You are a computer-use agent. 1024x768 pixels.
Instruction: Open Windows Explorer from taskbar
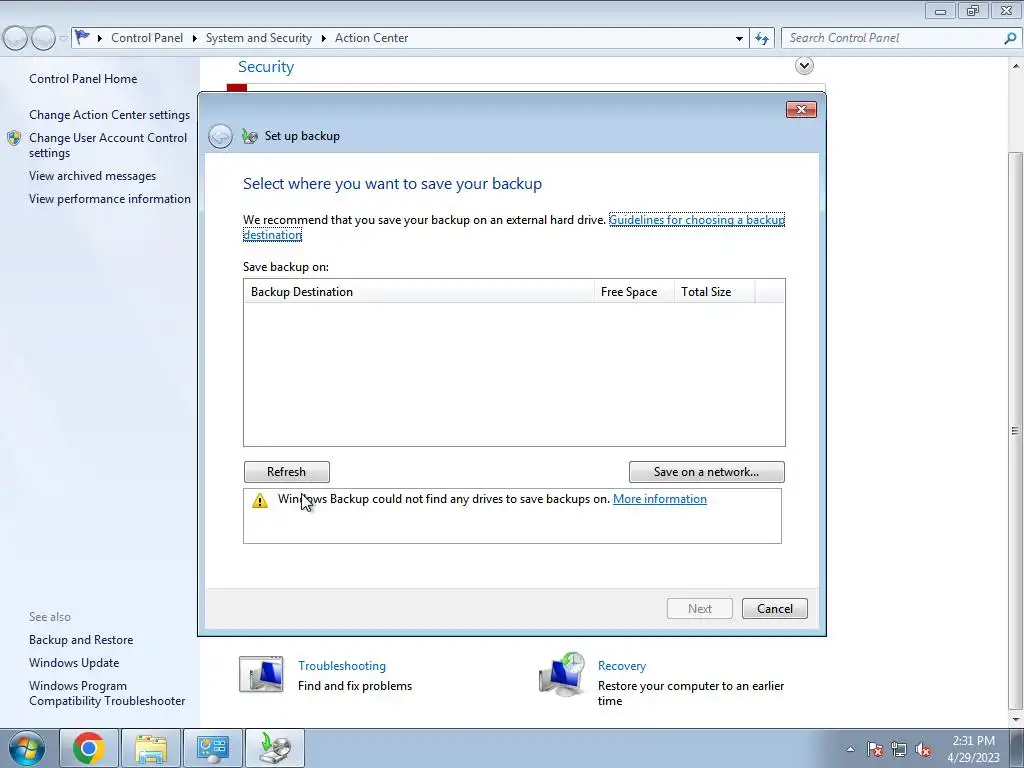tap(150, 748)
